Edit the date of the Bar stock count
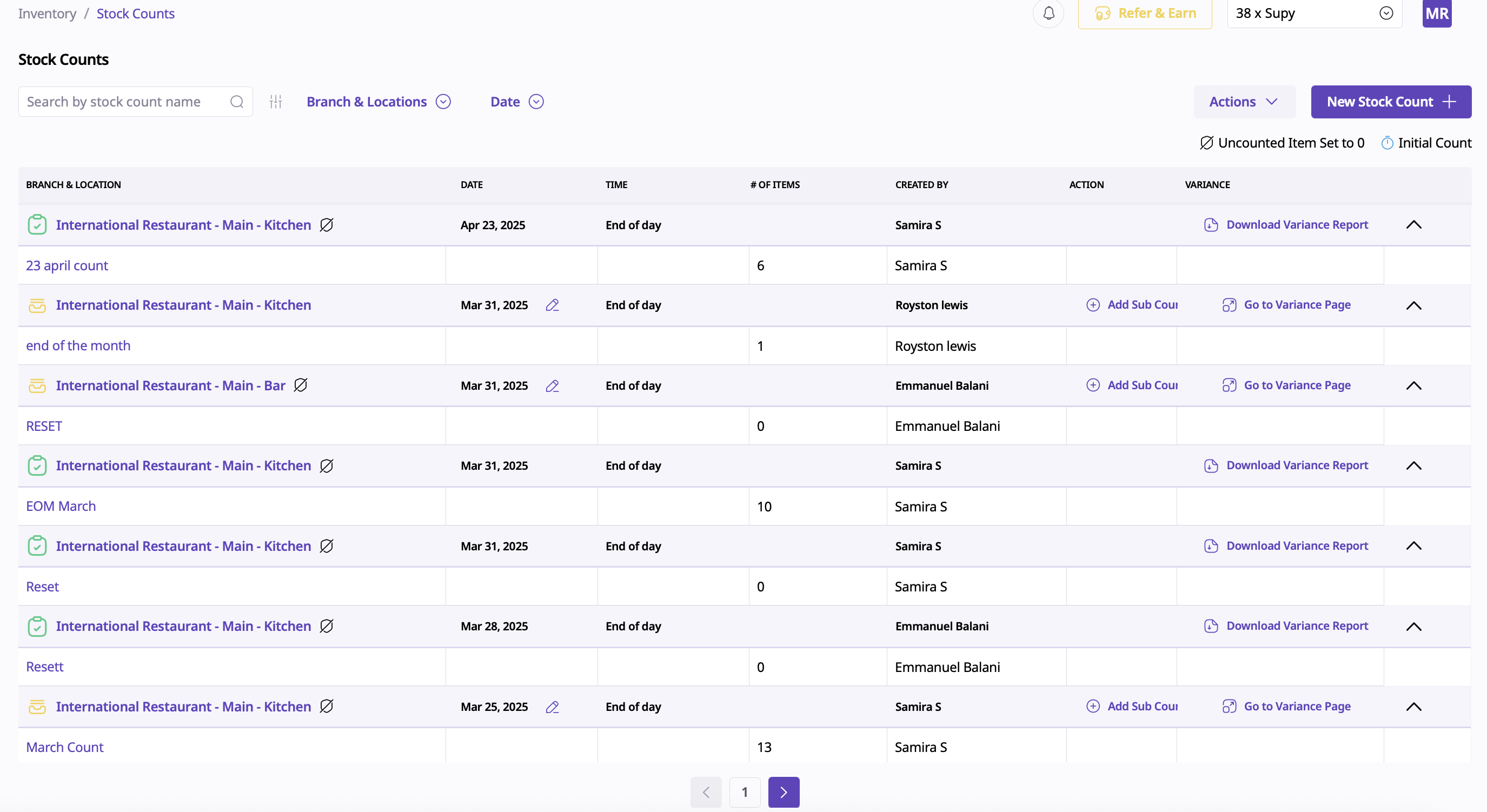 coord(553,385)
